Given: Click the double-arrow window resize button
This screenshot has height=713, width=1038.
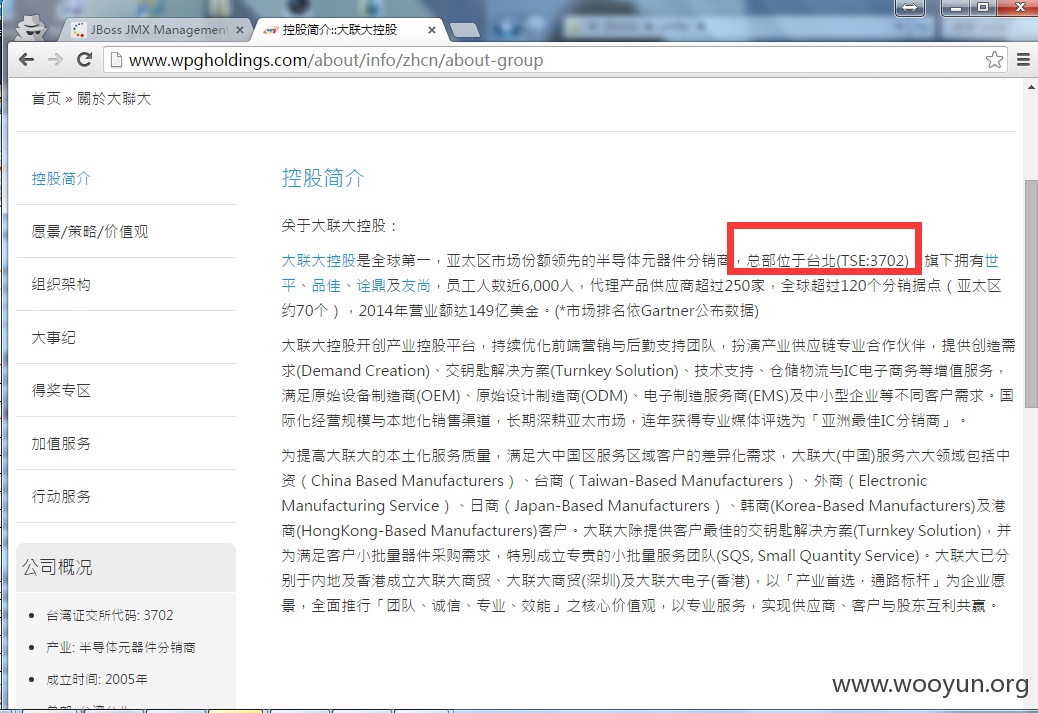Looking at the screenshot, I should pos(910,8).
